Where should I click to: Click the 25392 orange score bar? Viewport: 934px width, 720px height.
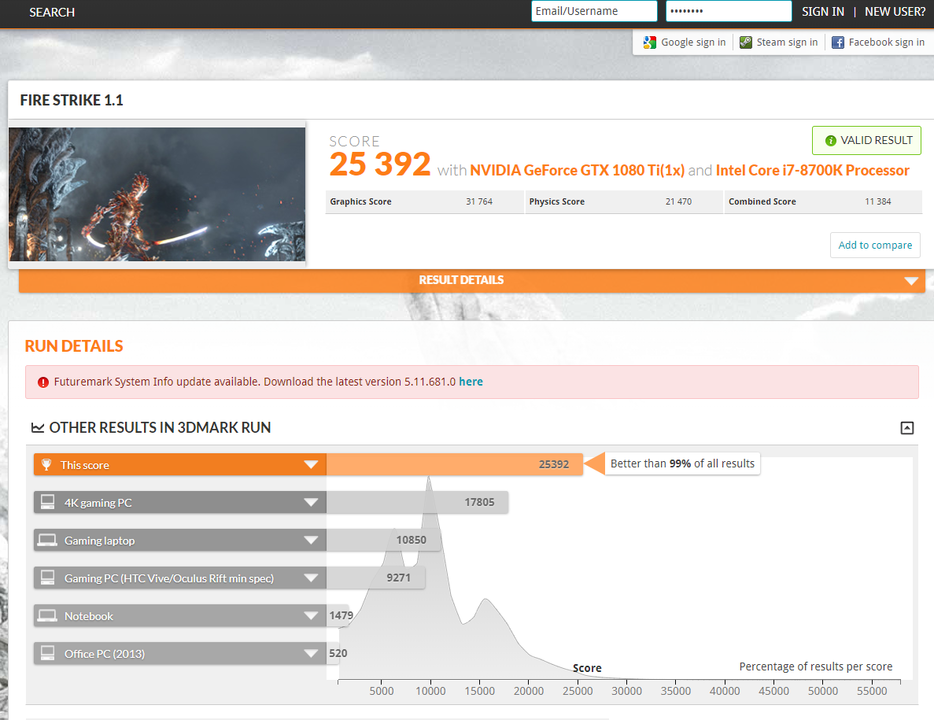(x=454, y=465)
